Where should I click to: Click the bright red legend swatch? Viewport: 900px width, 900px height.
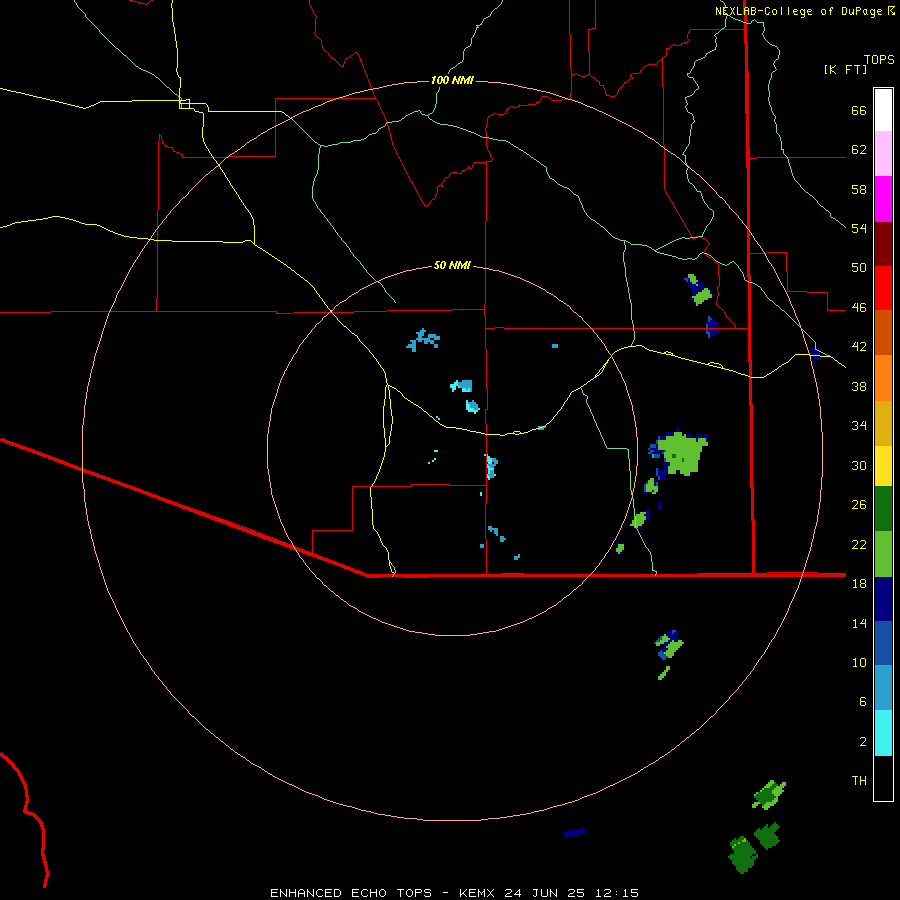tap(883, 288)
